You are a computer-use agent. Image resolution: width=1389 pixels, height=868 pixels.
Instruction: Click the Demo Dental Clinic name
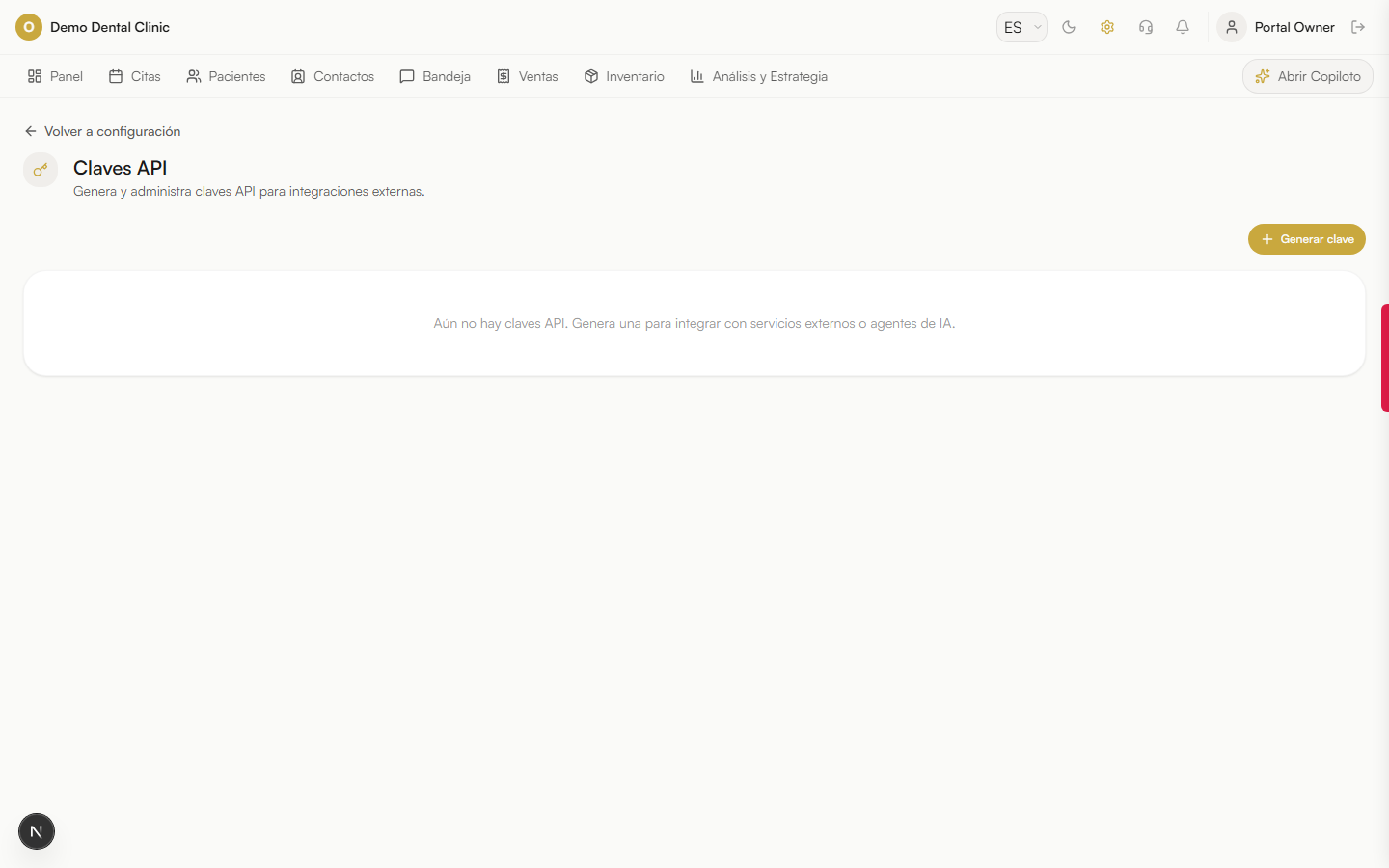click(110, 27)
